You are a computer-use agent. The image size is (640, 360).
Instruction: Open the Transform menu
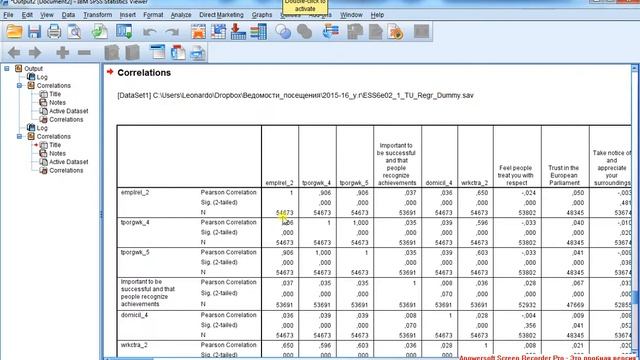pyautogui.click(x=98, y=15)
